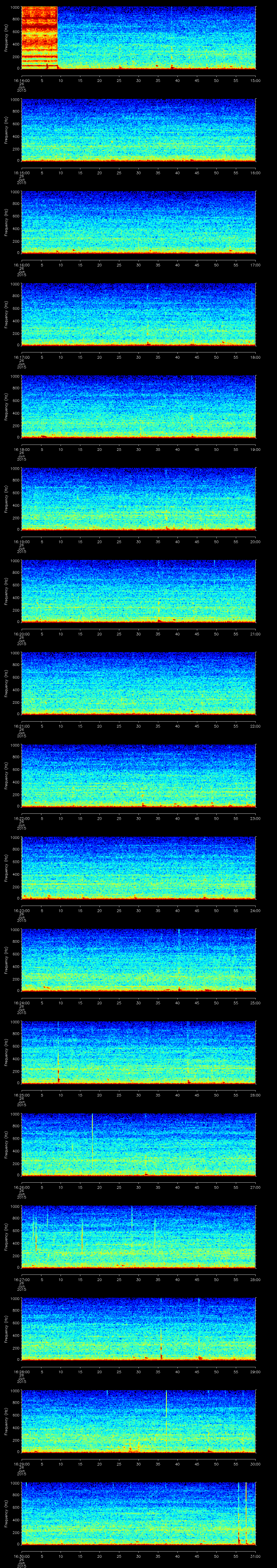Click the 20:00 end time label
Image resolution: width=277 pixels, height=1568 pixels.
(x=256, y=542)
